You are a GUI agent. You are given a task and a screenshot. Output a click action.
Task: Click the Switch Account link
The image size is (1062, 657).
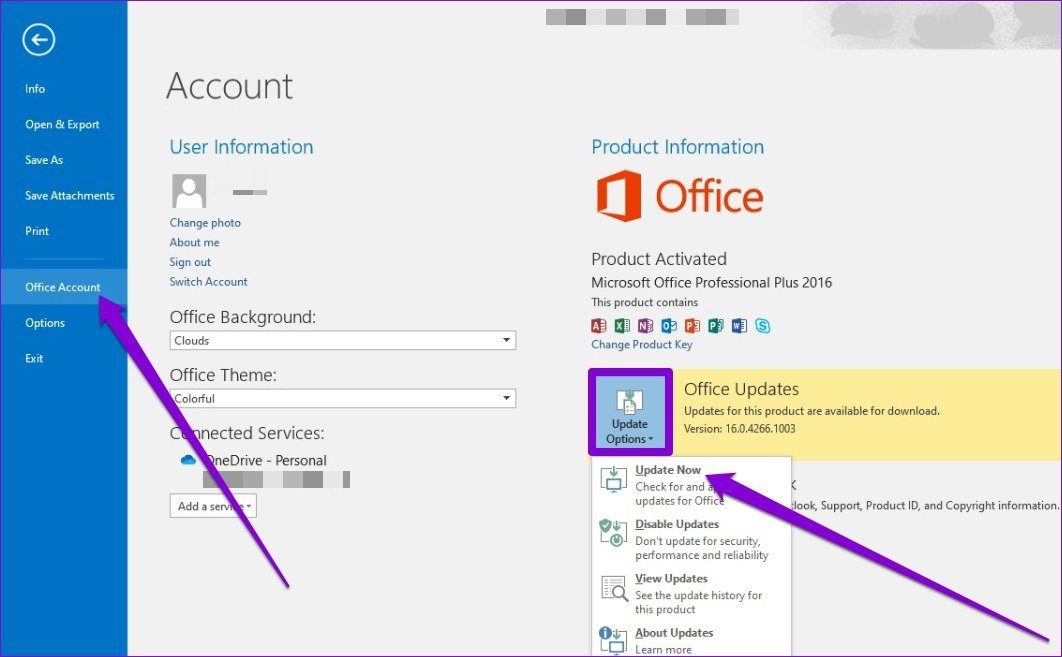coord(209,282)
